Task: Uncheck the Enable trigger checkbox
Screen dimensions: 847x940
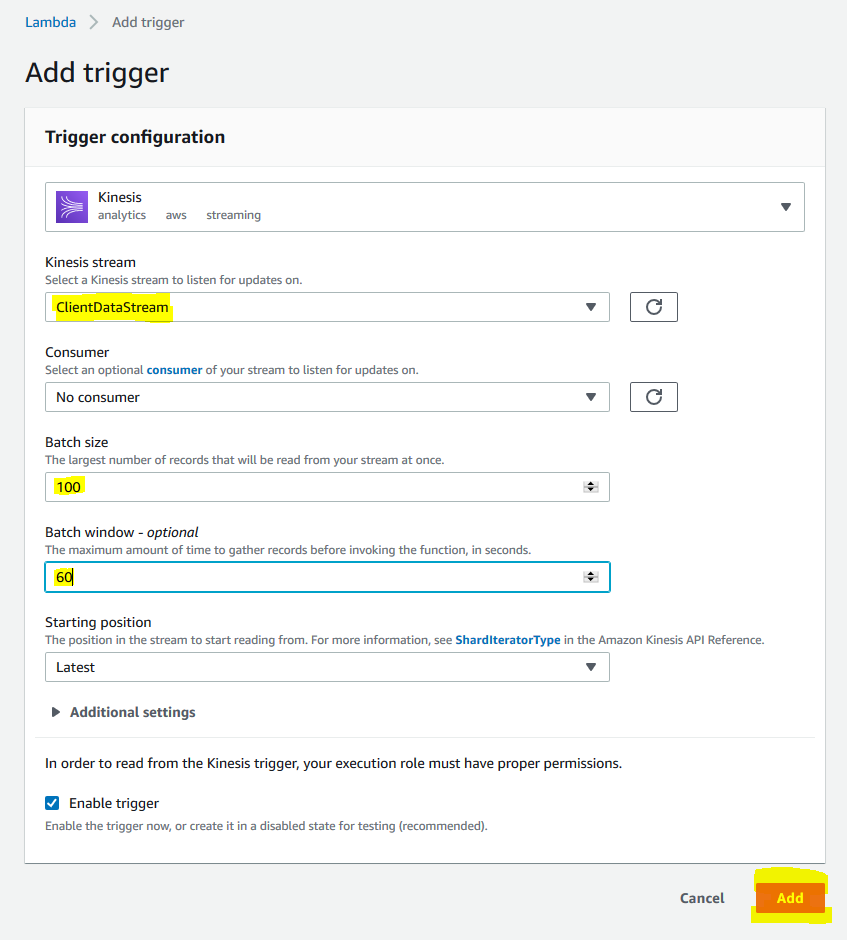Action: click(x=52, y=803)
